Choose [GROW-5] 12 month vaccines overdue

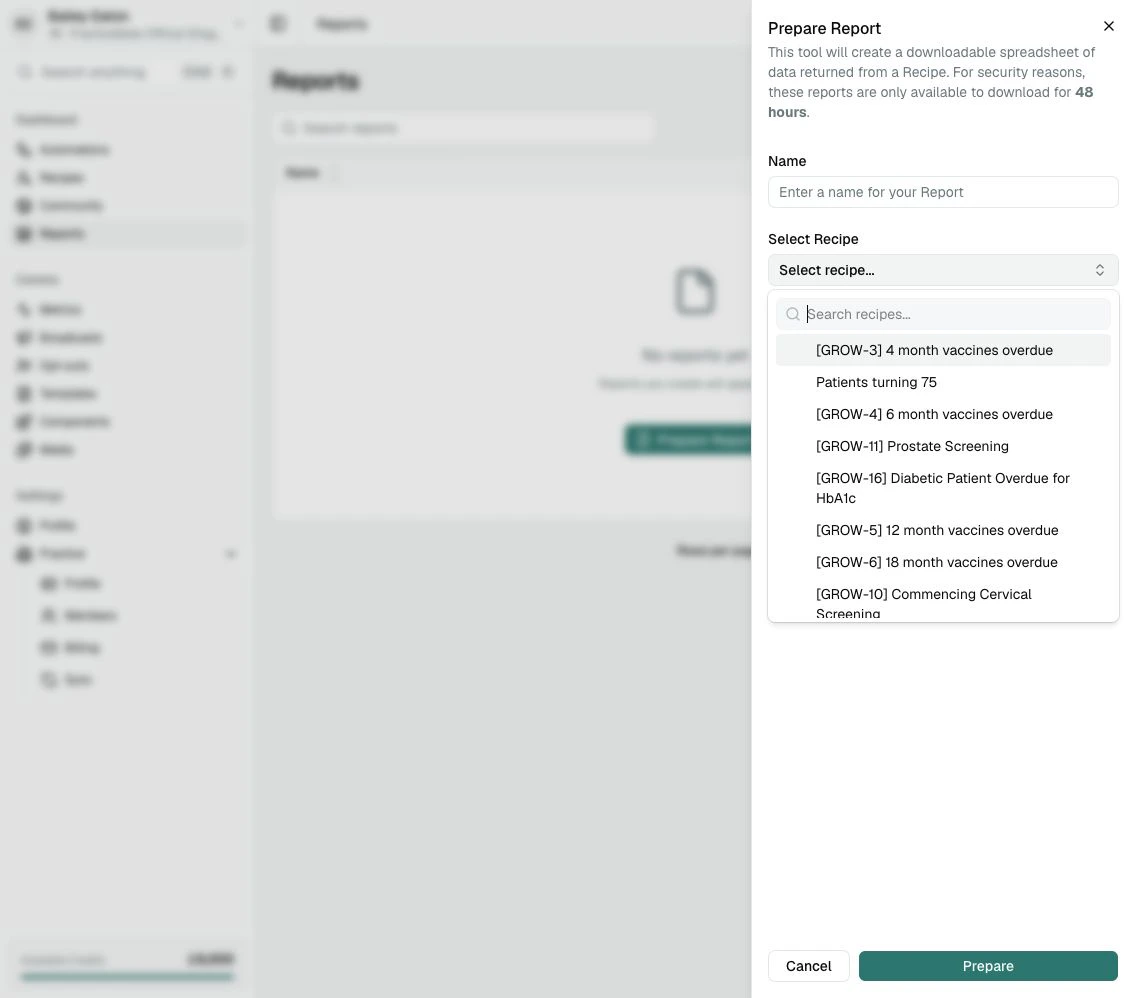click(942, 530)
